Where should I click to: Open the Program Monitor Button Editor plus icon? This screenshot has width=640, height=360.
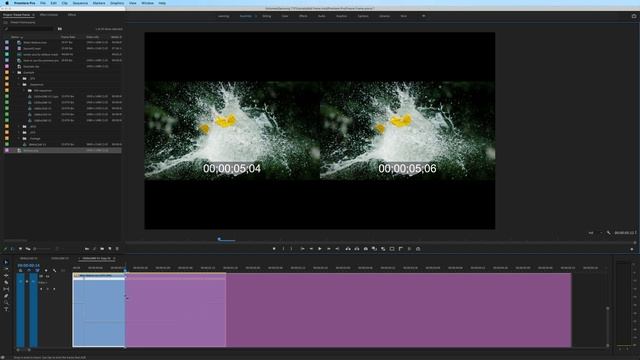click(x=632, y=249)
